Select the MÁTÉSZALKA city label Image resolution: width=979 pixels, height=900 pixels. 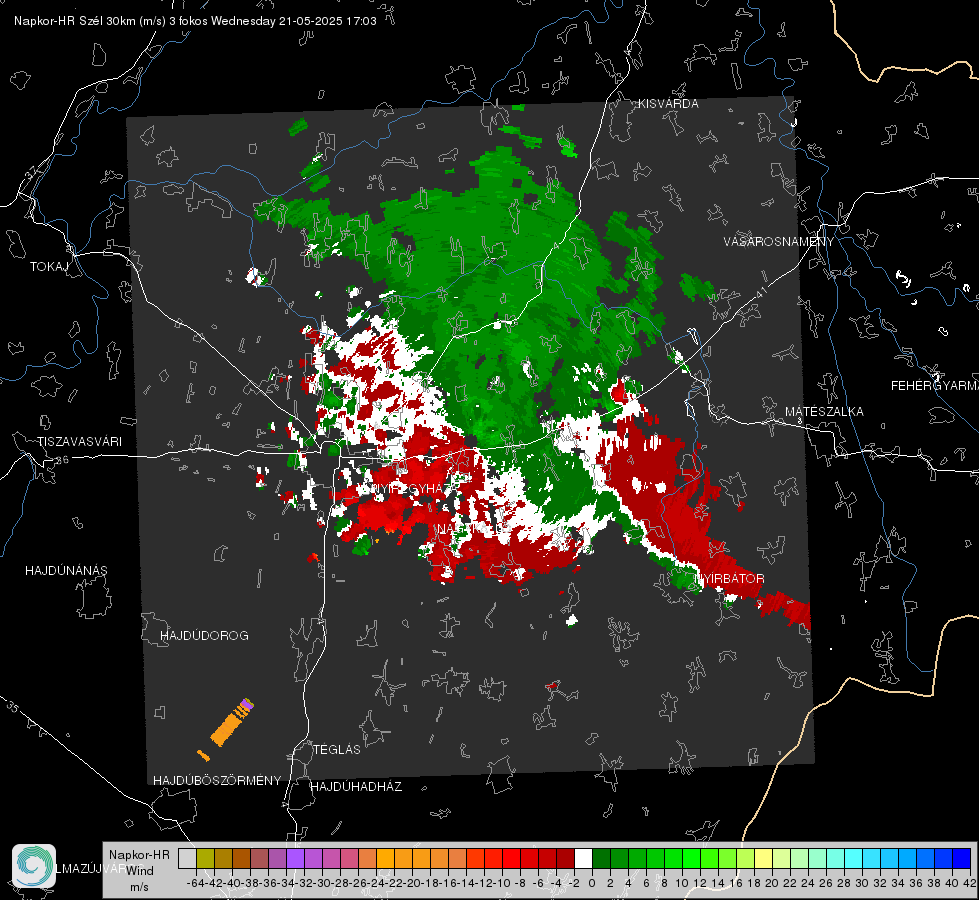[x=824, y=412]
